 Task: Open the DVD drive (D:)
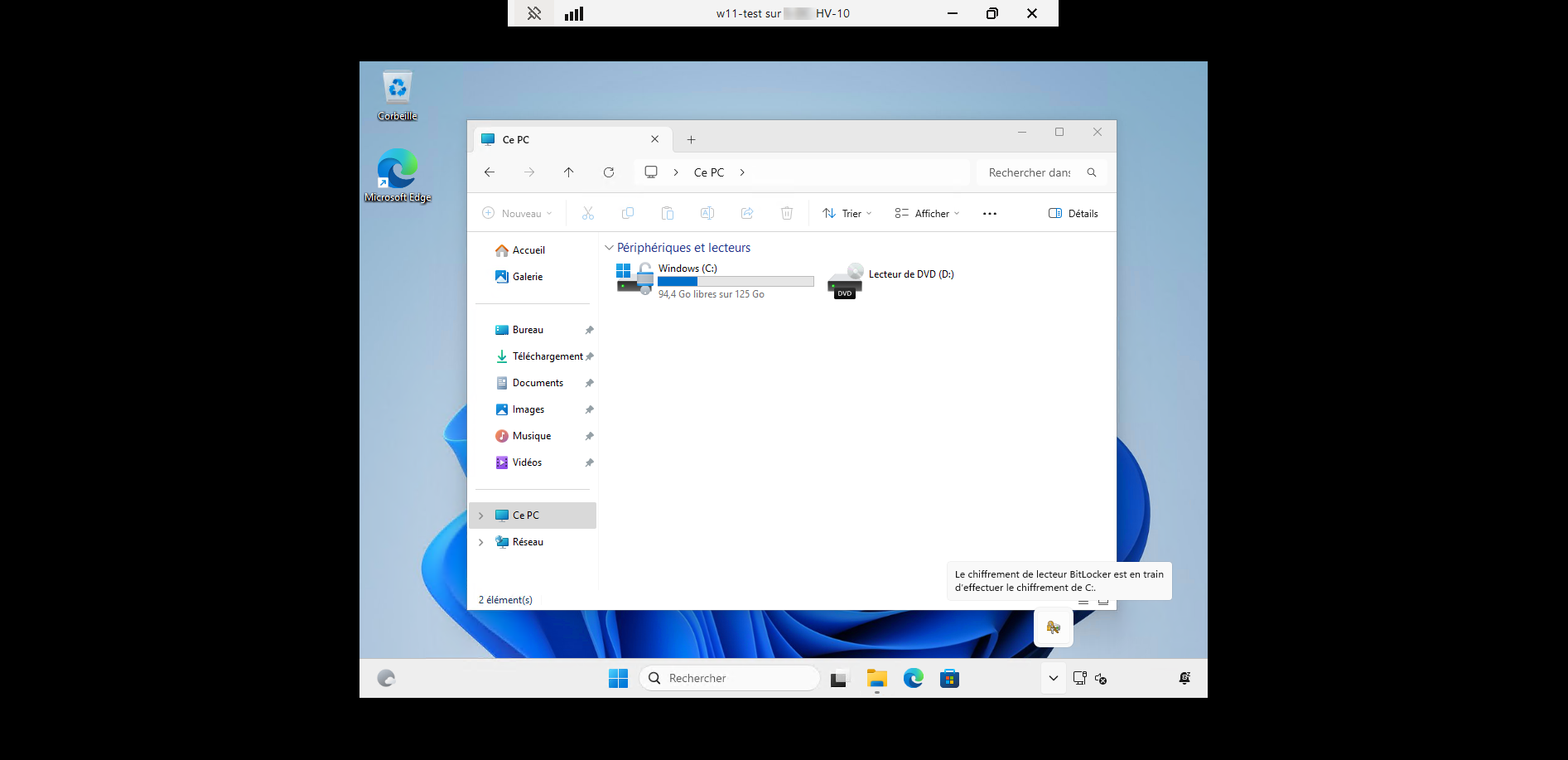pyautogui.click(x=910, y=274)
